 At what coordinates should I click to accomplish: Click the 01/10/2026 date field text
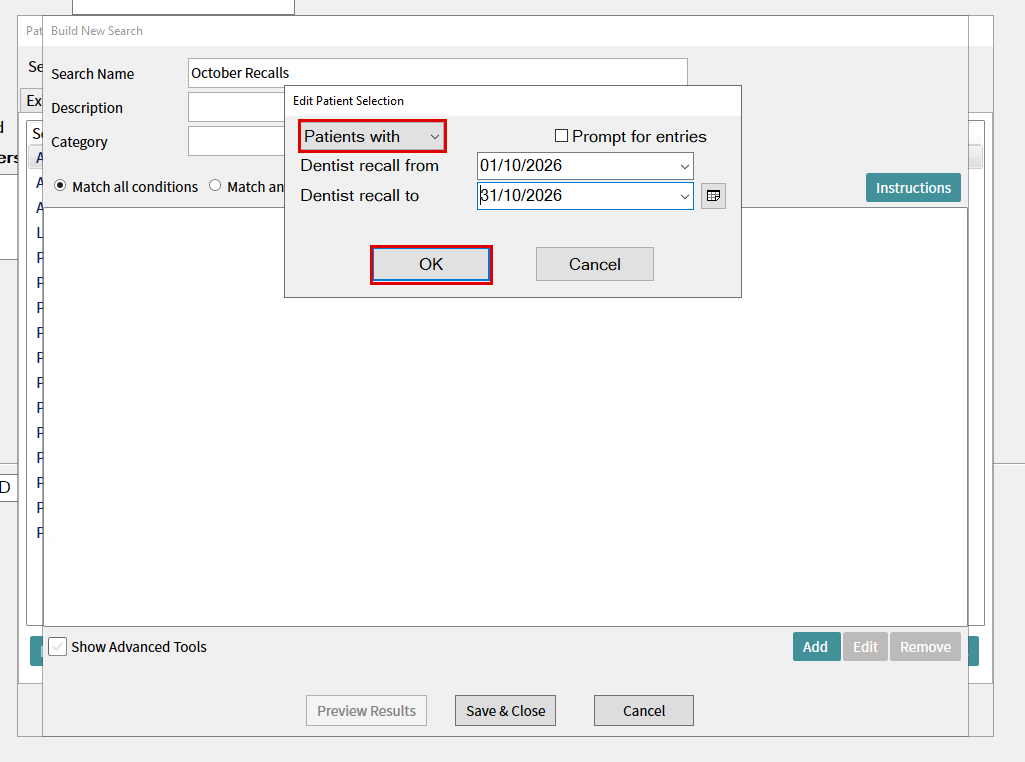click(x=521, y=165)
